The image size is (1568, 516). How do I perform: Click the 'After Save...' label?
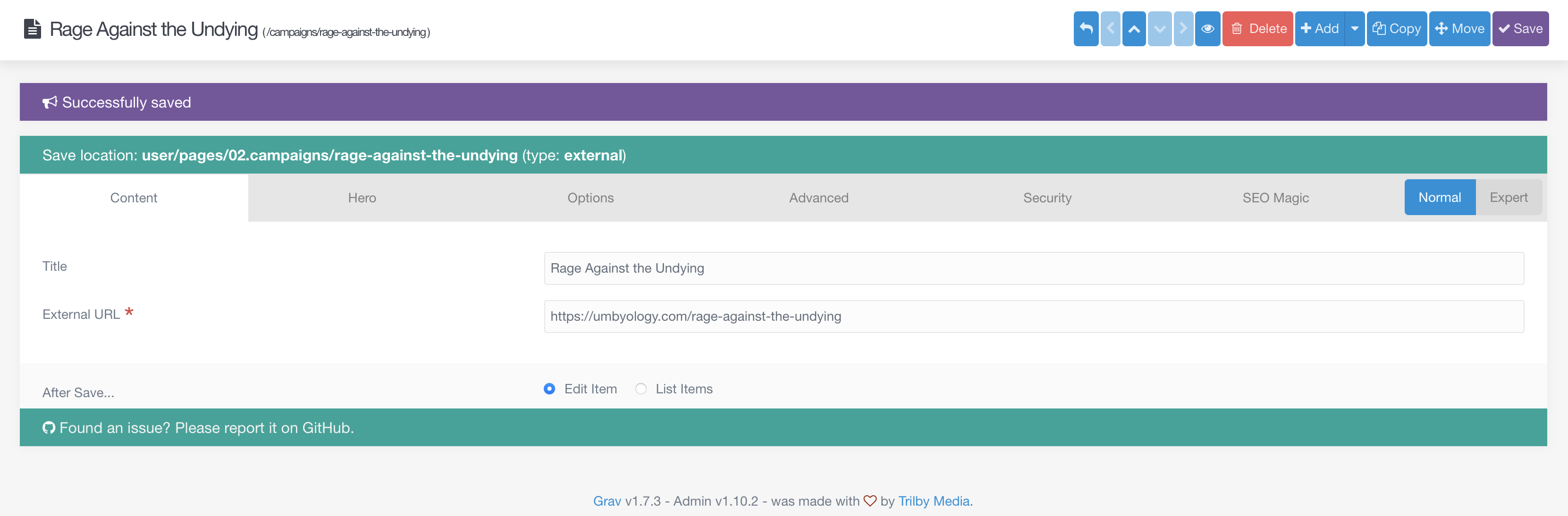(x=78, y=393)
